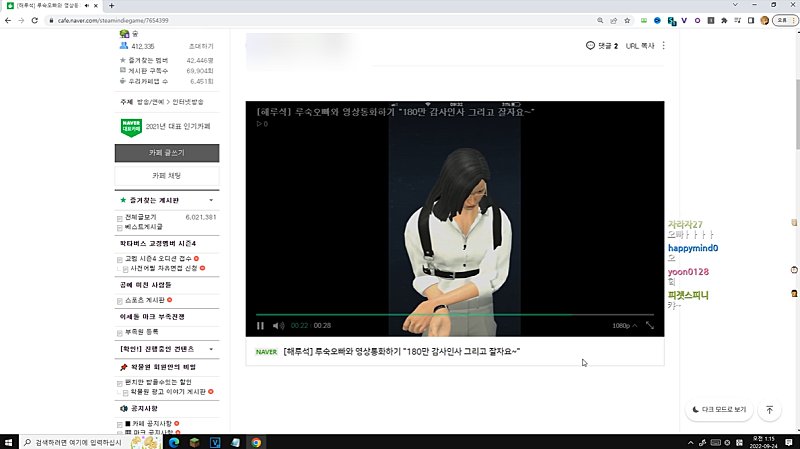Toggle 다크 모드로 보기 dark mode button

[x=719, y=410]
